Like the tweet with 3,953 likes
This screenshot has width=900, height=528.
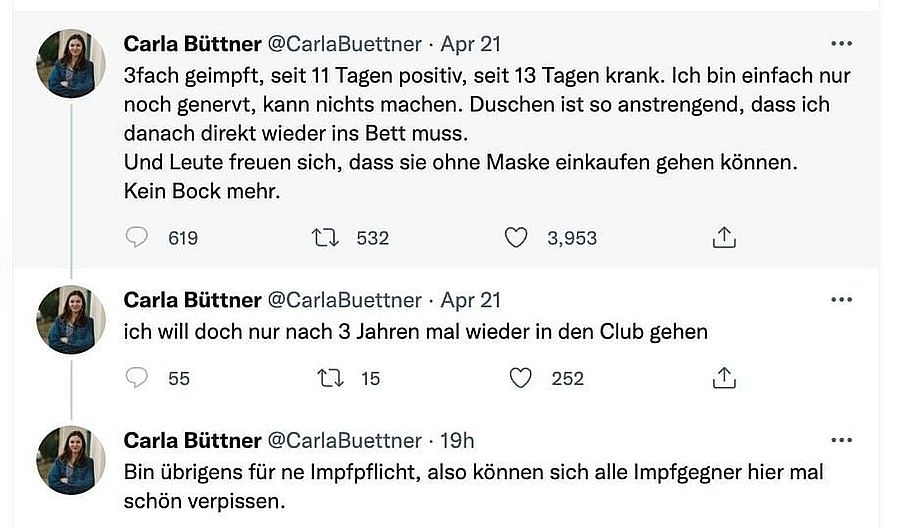516,237
